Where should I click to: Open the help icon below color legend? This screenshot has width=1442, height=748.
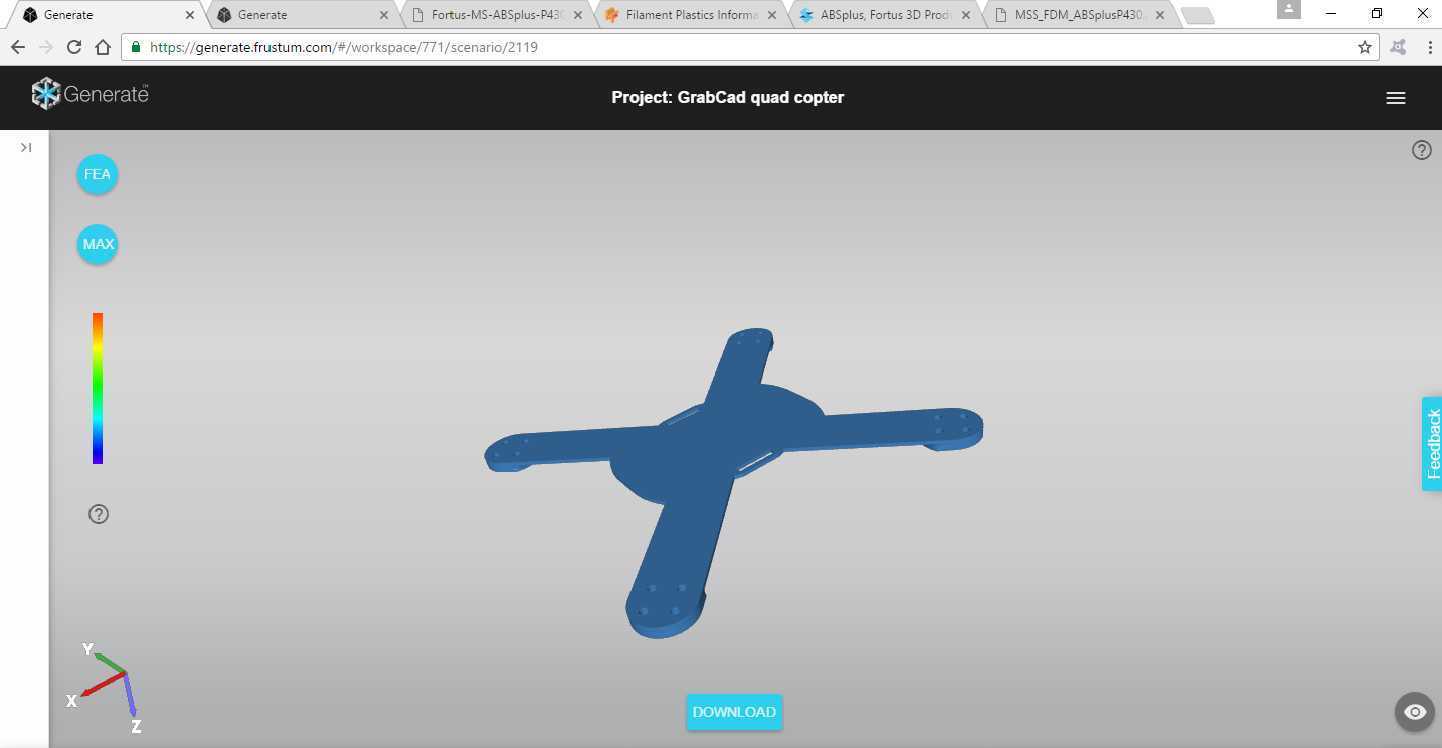(x=98, y=514)
